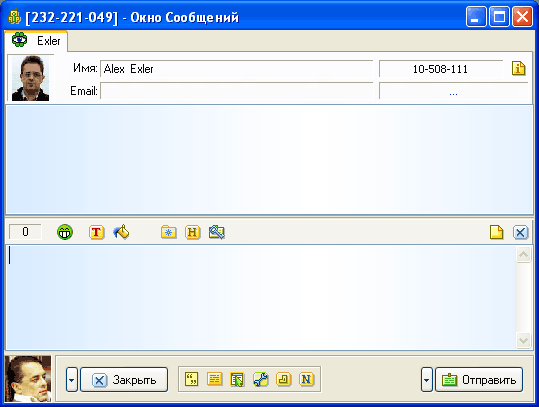Open contact info yellow i icon
Image resolution: width=539 pixels, height=407 pixels.
click(518, 68)
